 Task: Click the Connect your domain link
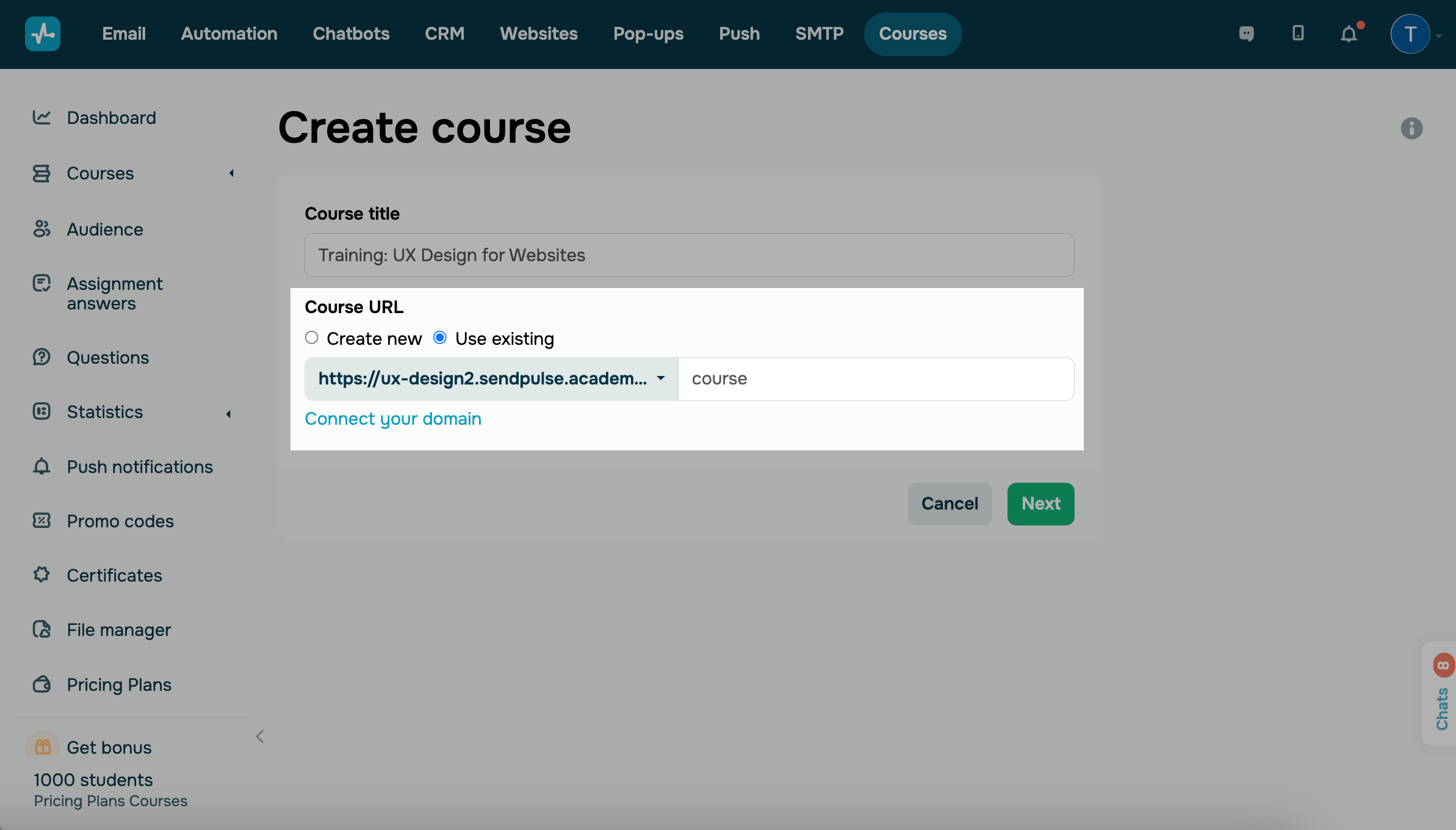[x=393, y=419]
